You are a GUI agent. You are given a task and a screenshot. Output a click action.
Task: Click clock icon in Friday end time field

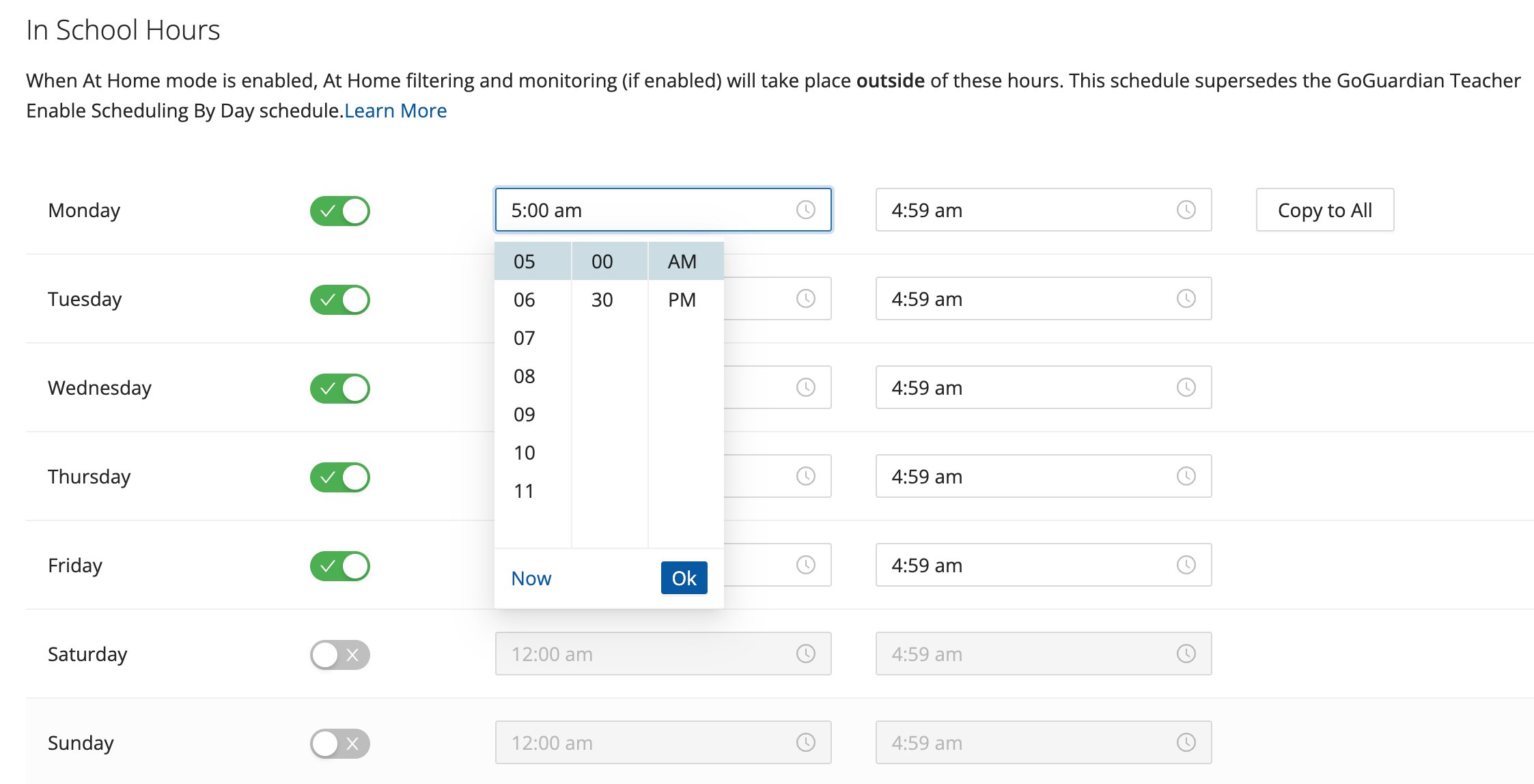pos(1186,565)
